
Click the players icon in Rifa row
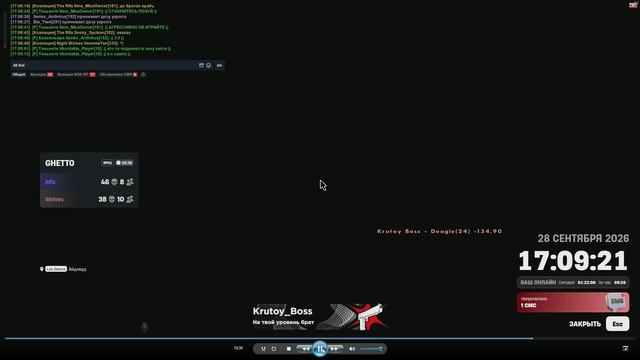click(130, 182)
